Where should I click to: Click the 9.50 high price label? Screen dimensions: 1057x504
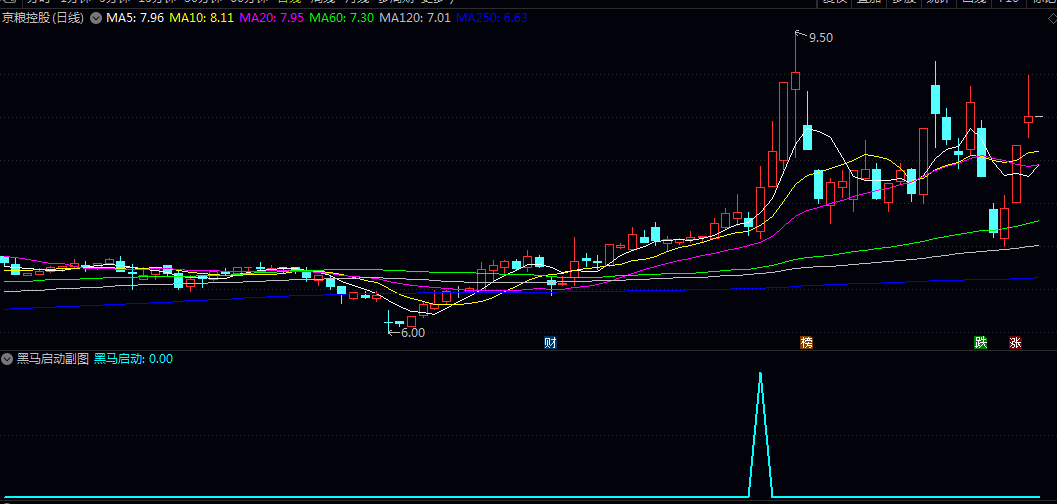coord(820,38)
